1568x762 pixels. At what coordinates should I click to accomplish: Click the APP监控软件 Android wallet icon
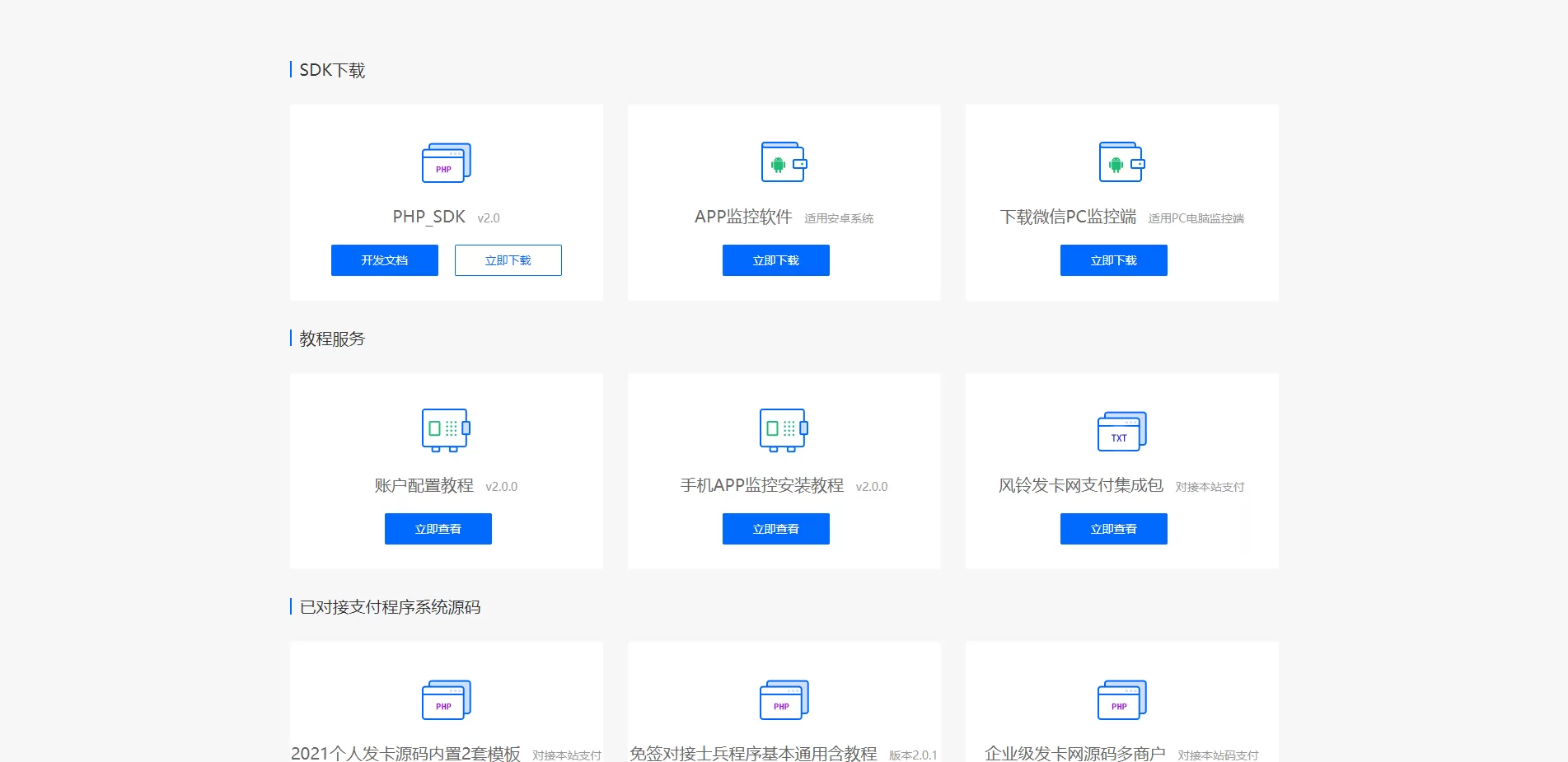(x=784, y=162)
